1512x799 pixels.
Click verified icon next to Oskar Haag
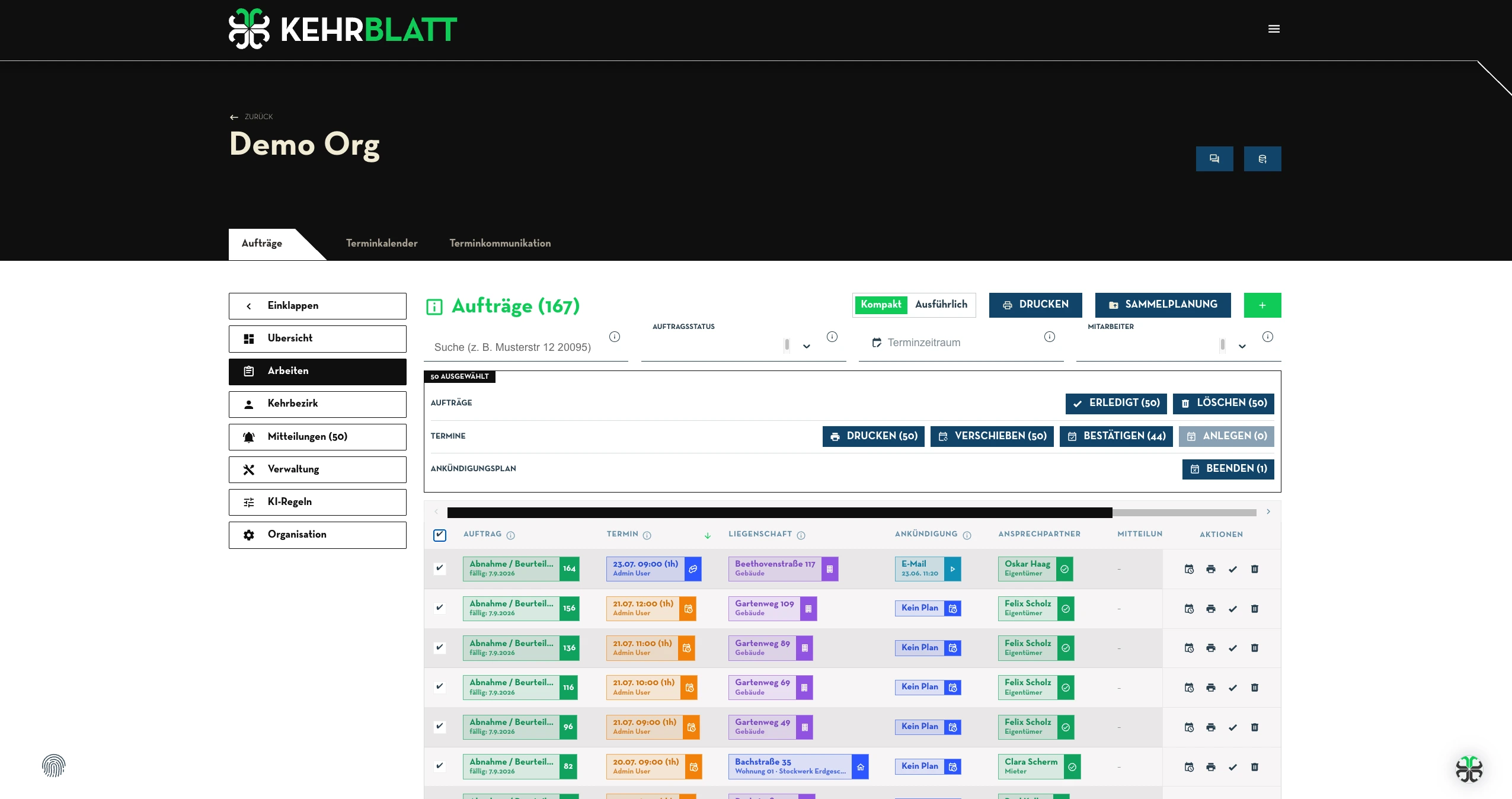(1065, 569)
